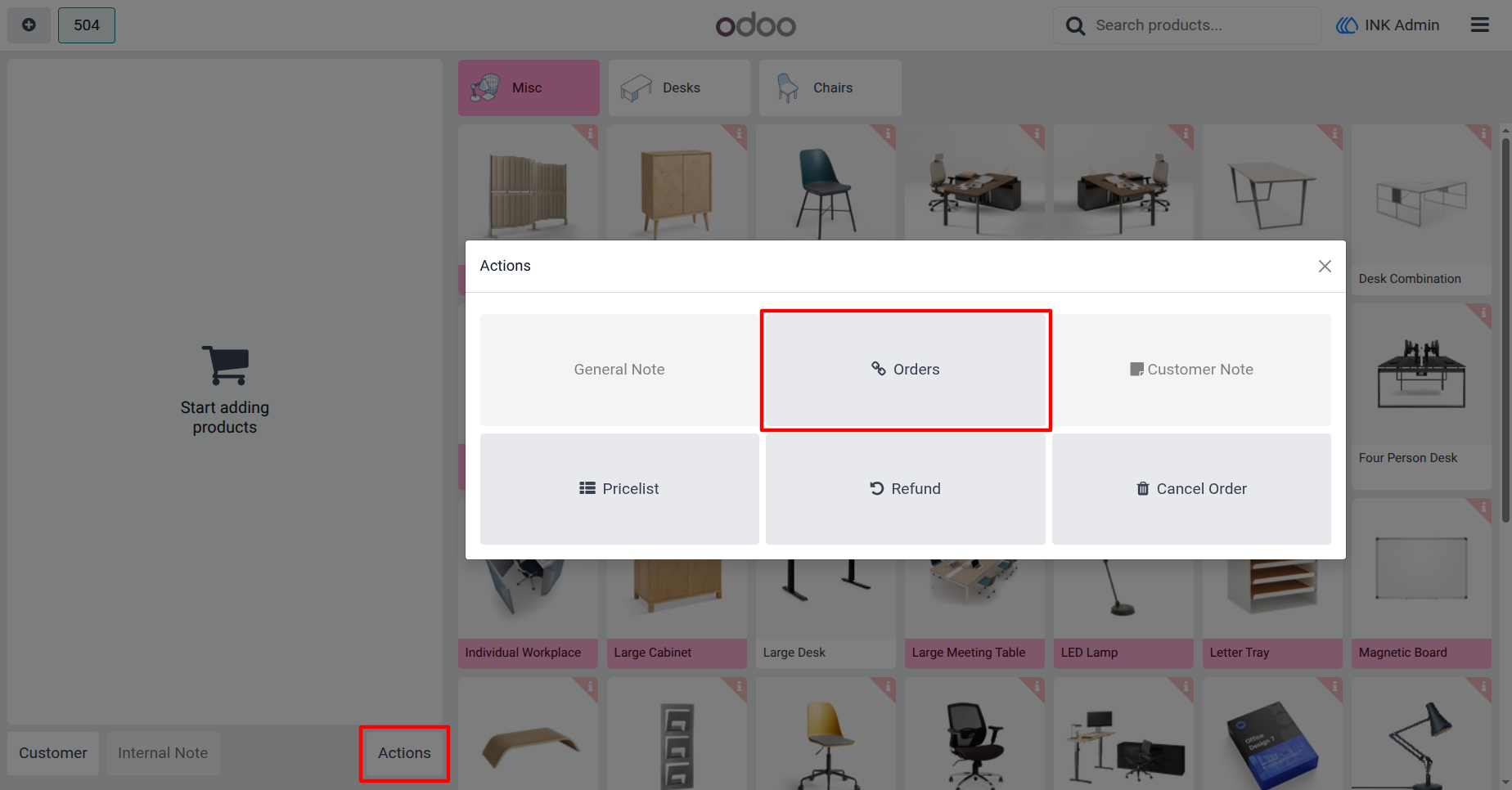The image size is (1512, 790).
Task: Open the hamburger menu
Action: click(1479, 25)
